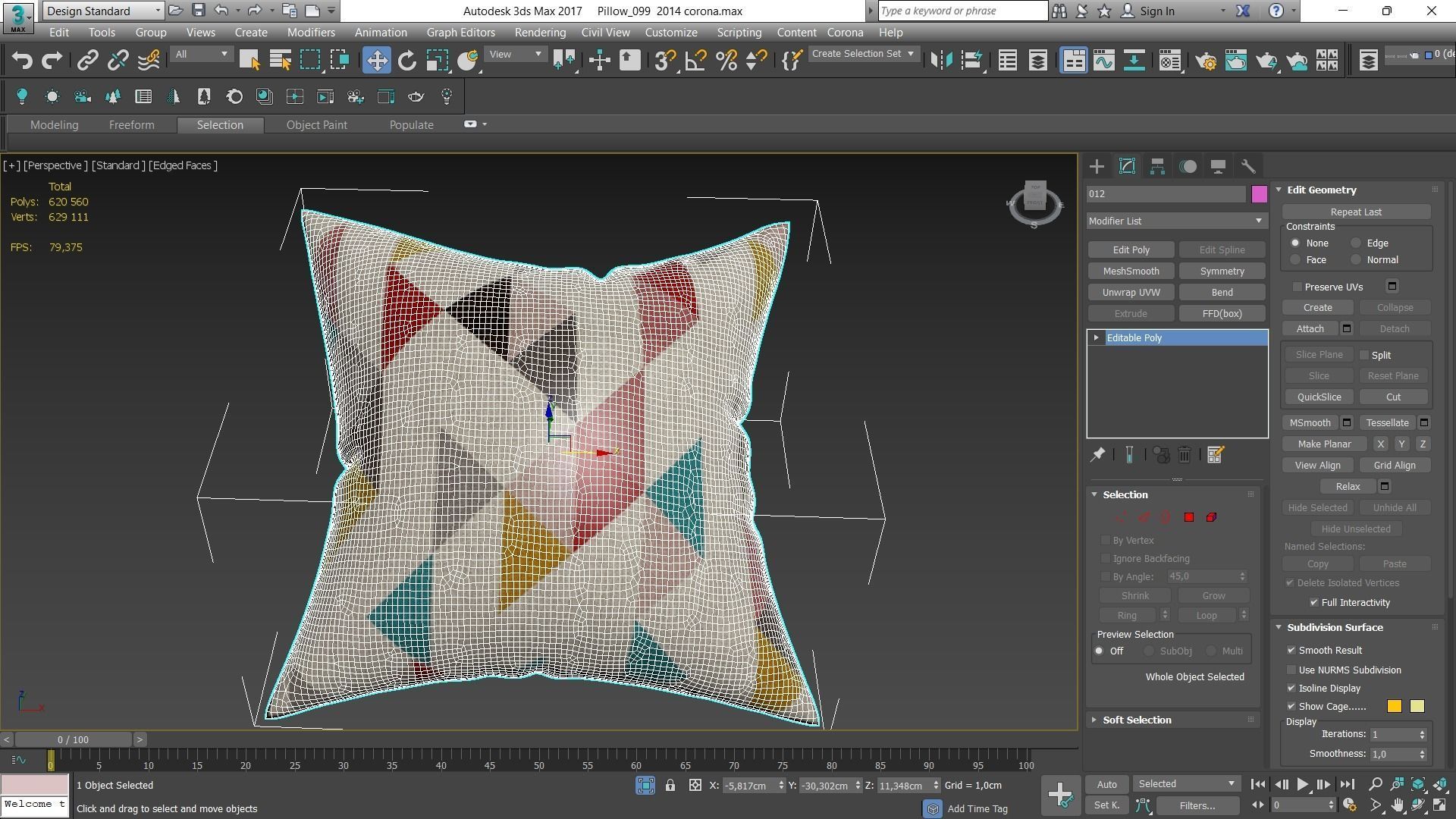Select Polygon sub-object level icon
Screen dimensions: 1456x819
coord(1189,517)
